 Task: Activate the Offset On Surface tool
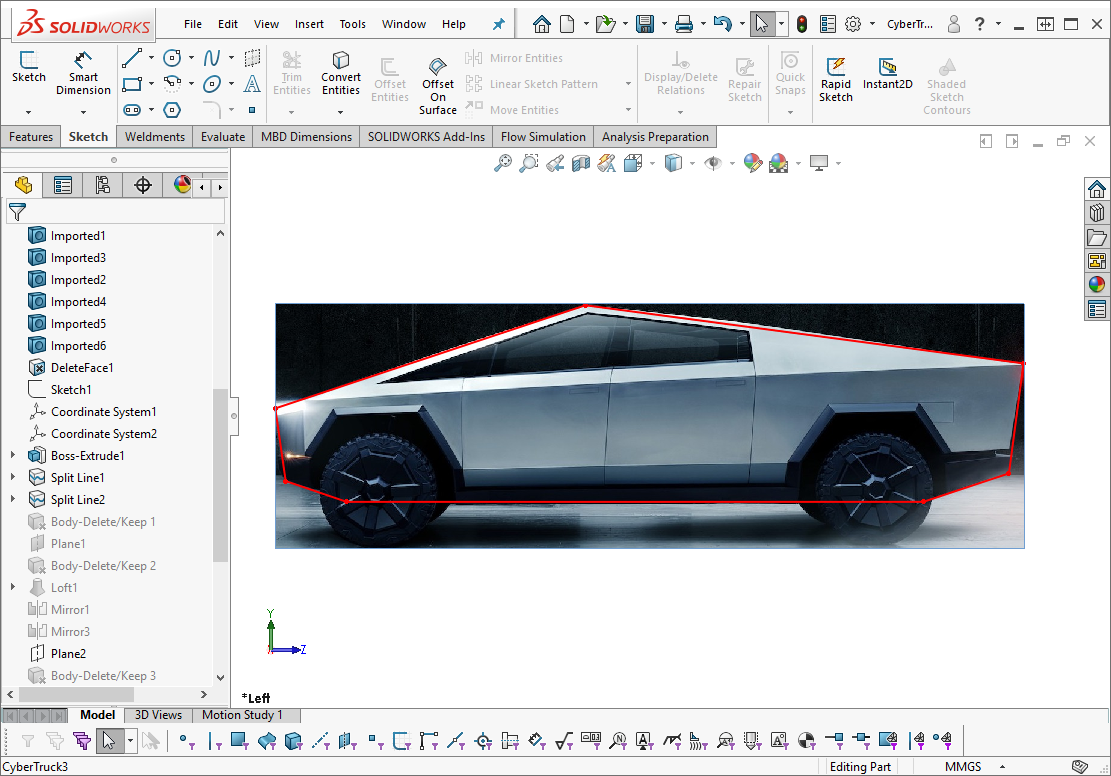(x=437, y=85)
